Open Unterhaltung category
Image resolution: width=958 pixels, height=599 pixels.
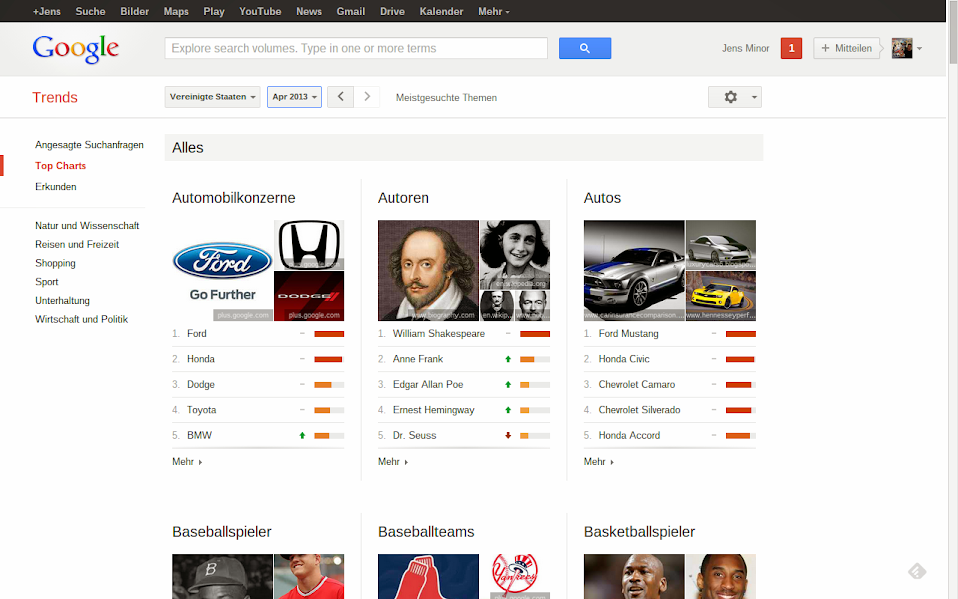pos(62,301)
